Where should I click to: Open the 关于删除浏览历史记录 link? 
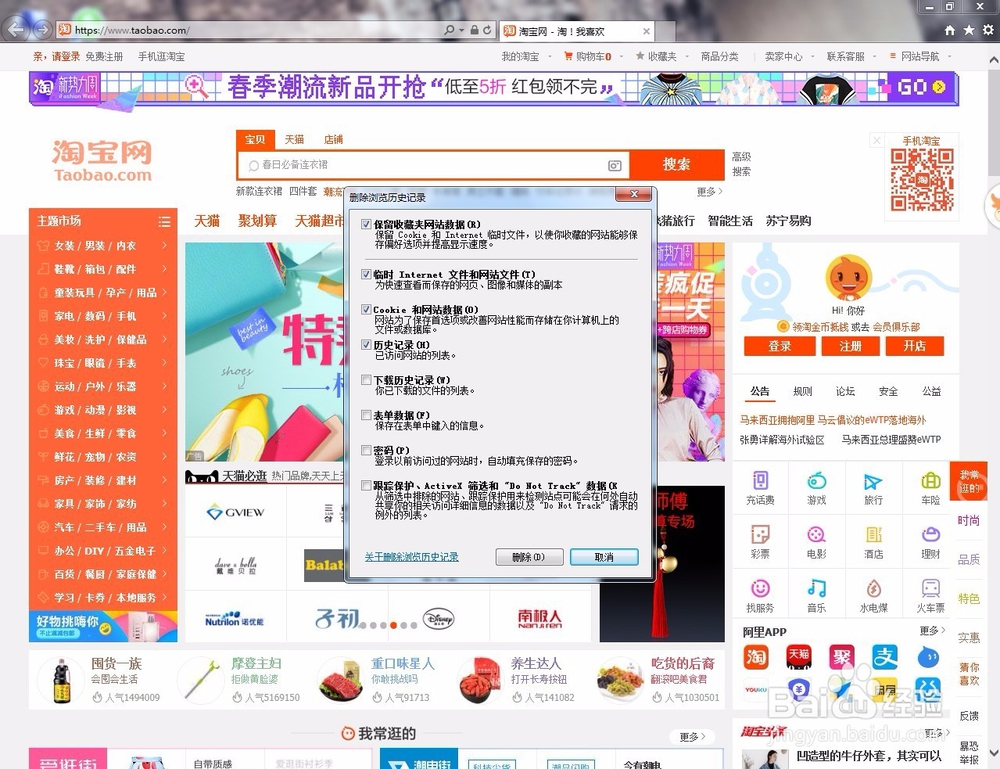411,557
